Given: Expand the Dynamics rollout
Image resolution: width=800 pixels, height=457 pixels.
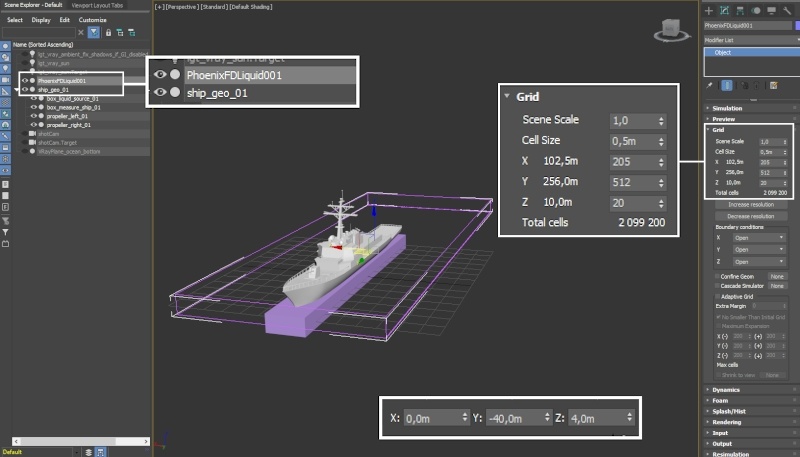Looking at the screenshot, I should click(x=751, y=390).
